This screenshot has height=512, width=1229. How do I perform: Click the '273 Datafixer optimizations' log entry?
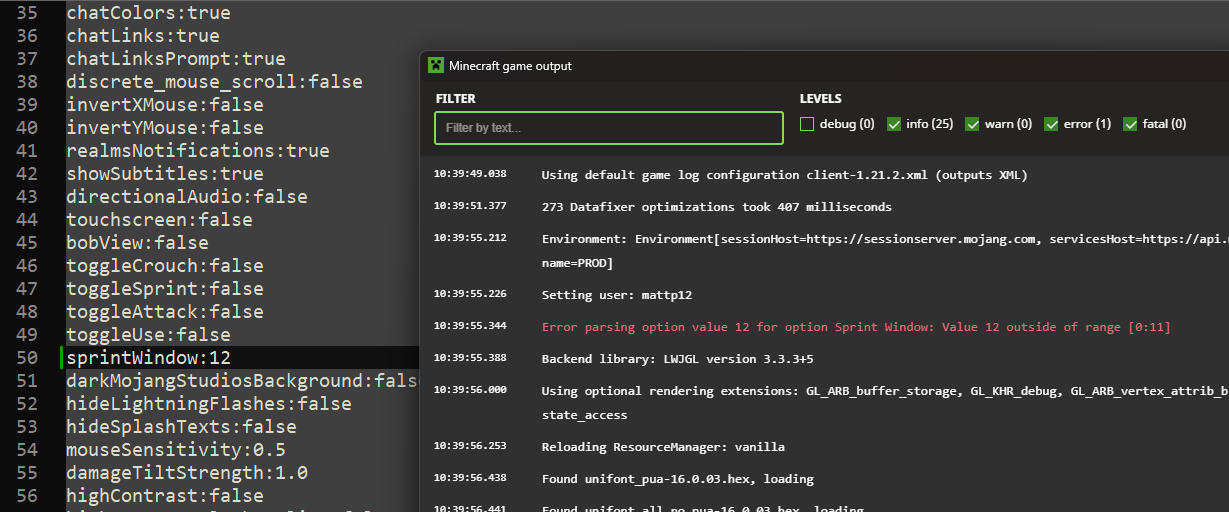point(717,207)
